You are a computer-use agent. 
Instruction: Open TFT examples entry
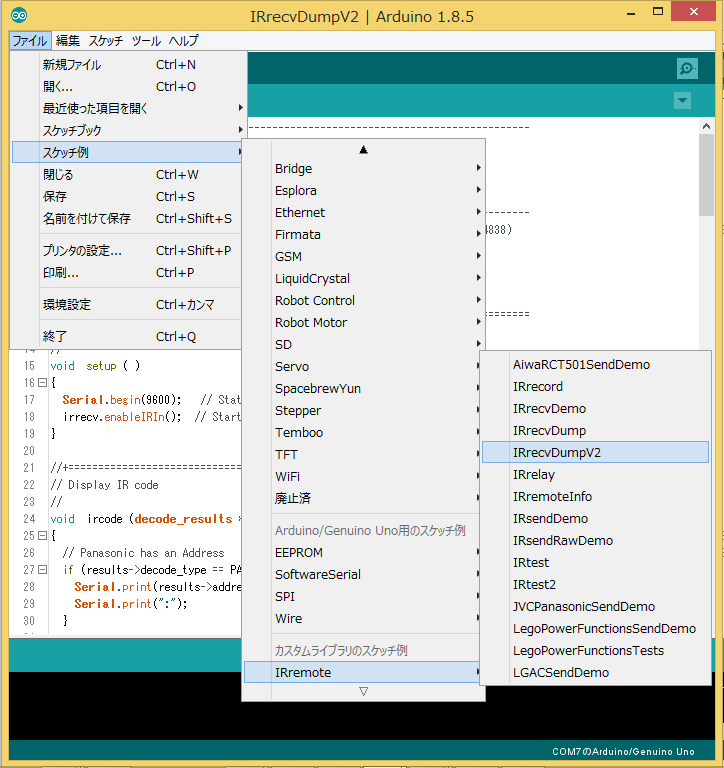pyautogui.click(x=362, y=455)
